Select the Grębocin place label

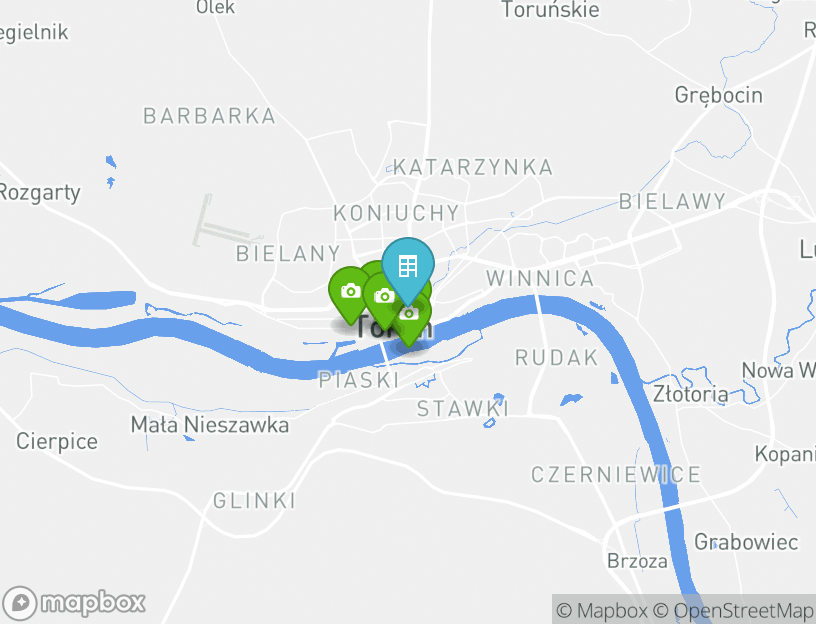(x=719, y=95)
